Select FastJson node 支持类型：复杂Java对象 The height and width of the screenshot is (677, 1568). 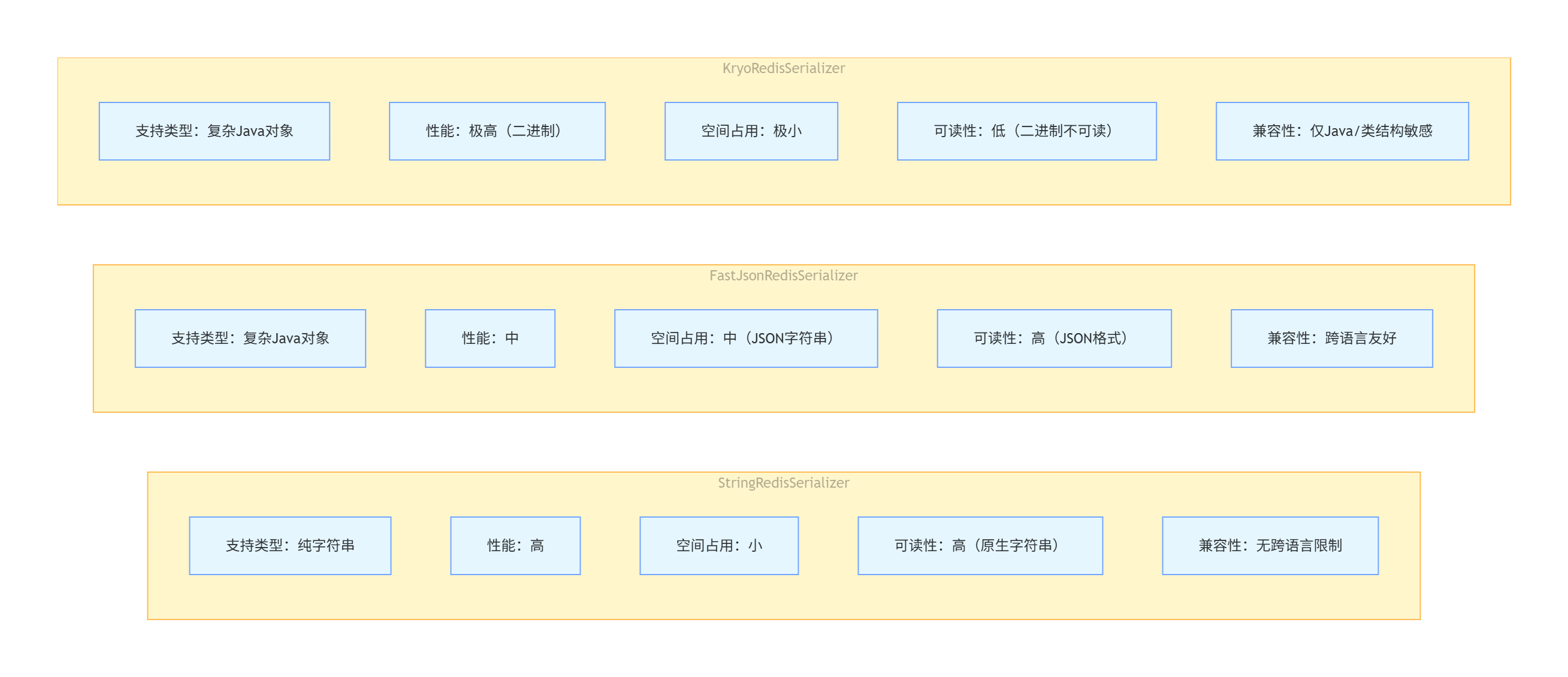pos(250,338)
